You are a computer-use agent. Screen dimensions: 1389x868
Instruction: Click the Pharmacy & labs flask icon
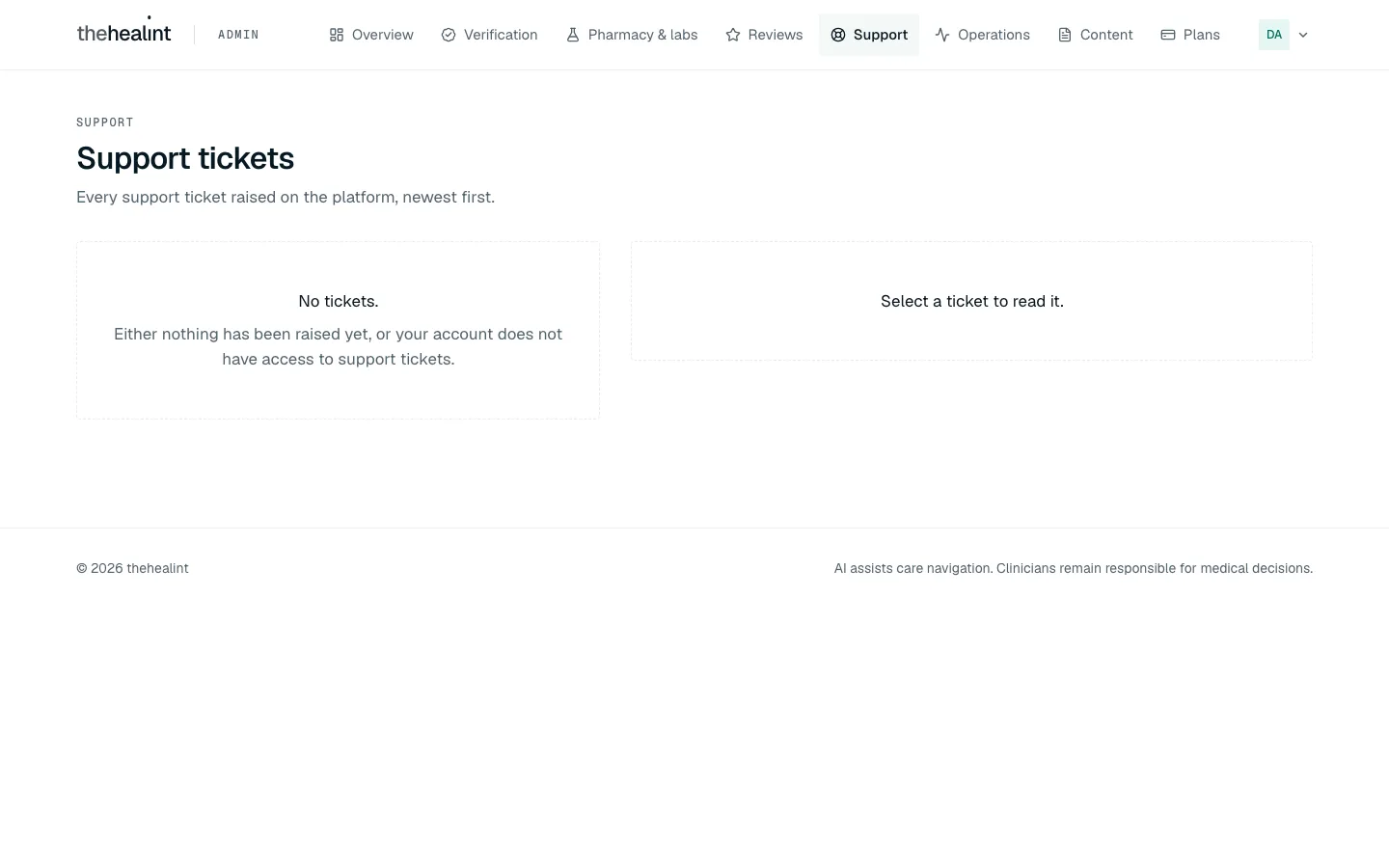(x=573, y=35)
